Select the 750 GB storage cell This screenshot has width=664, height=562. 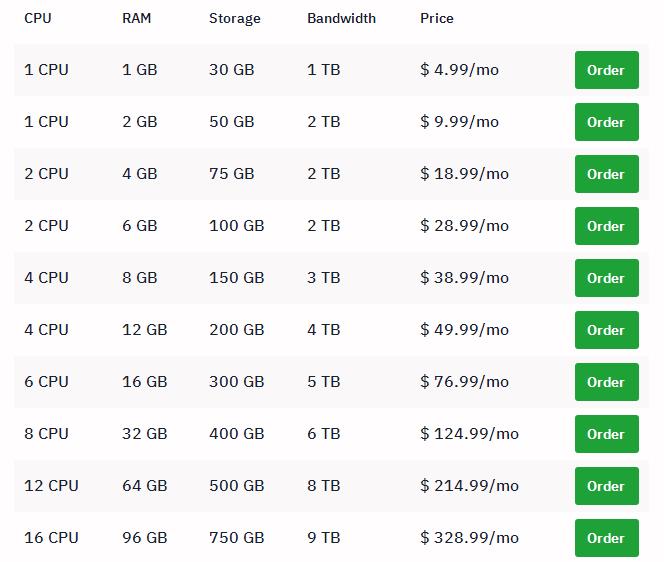click(236, 538)
